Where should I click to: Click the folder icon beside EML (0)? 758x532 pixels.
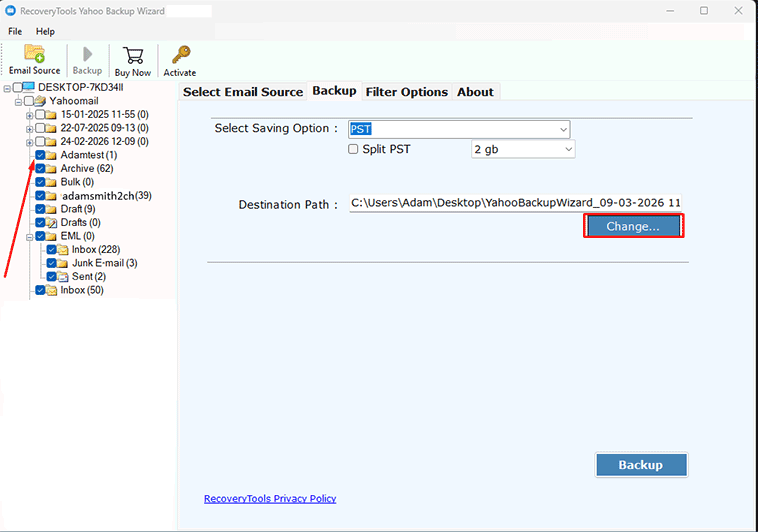[51, 236]
